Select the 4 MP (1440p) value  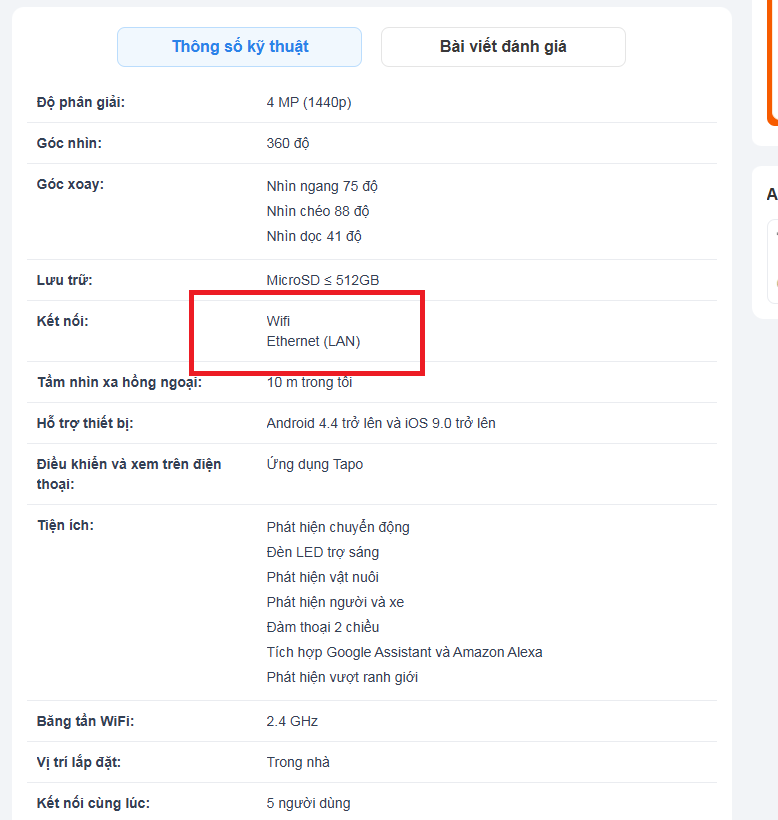tap(309, 102)
